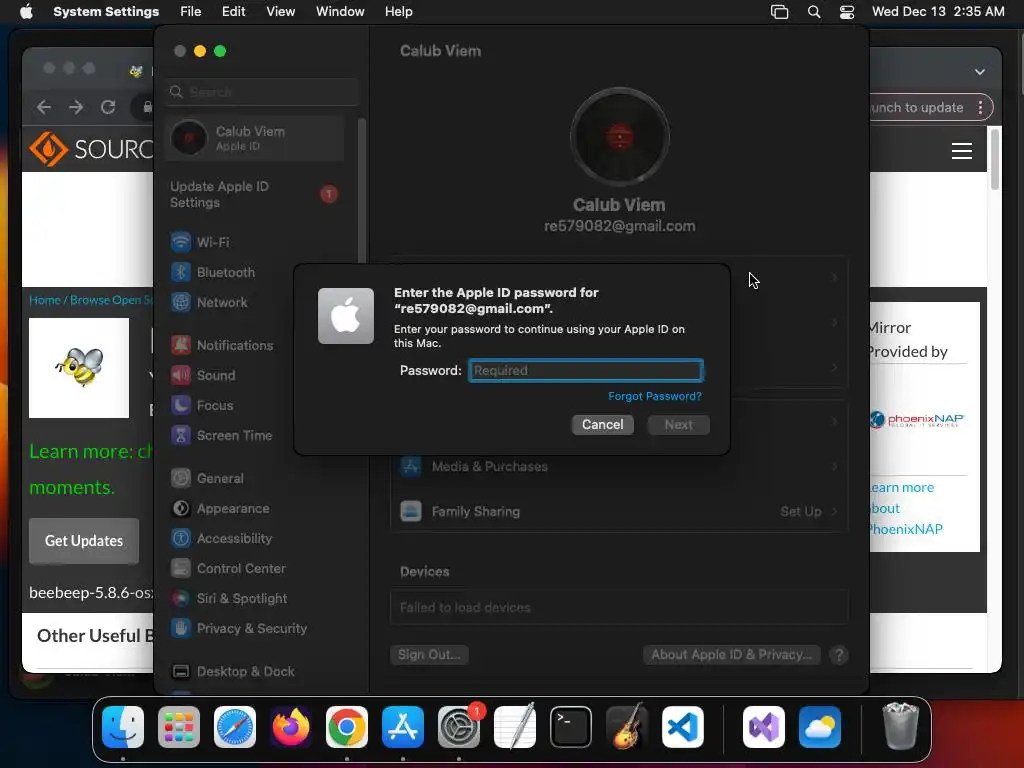The image size is (1024, 768).
Task: Launch Terminal from the Dock
Action: [x=571, y=727]
